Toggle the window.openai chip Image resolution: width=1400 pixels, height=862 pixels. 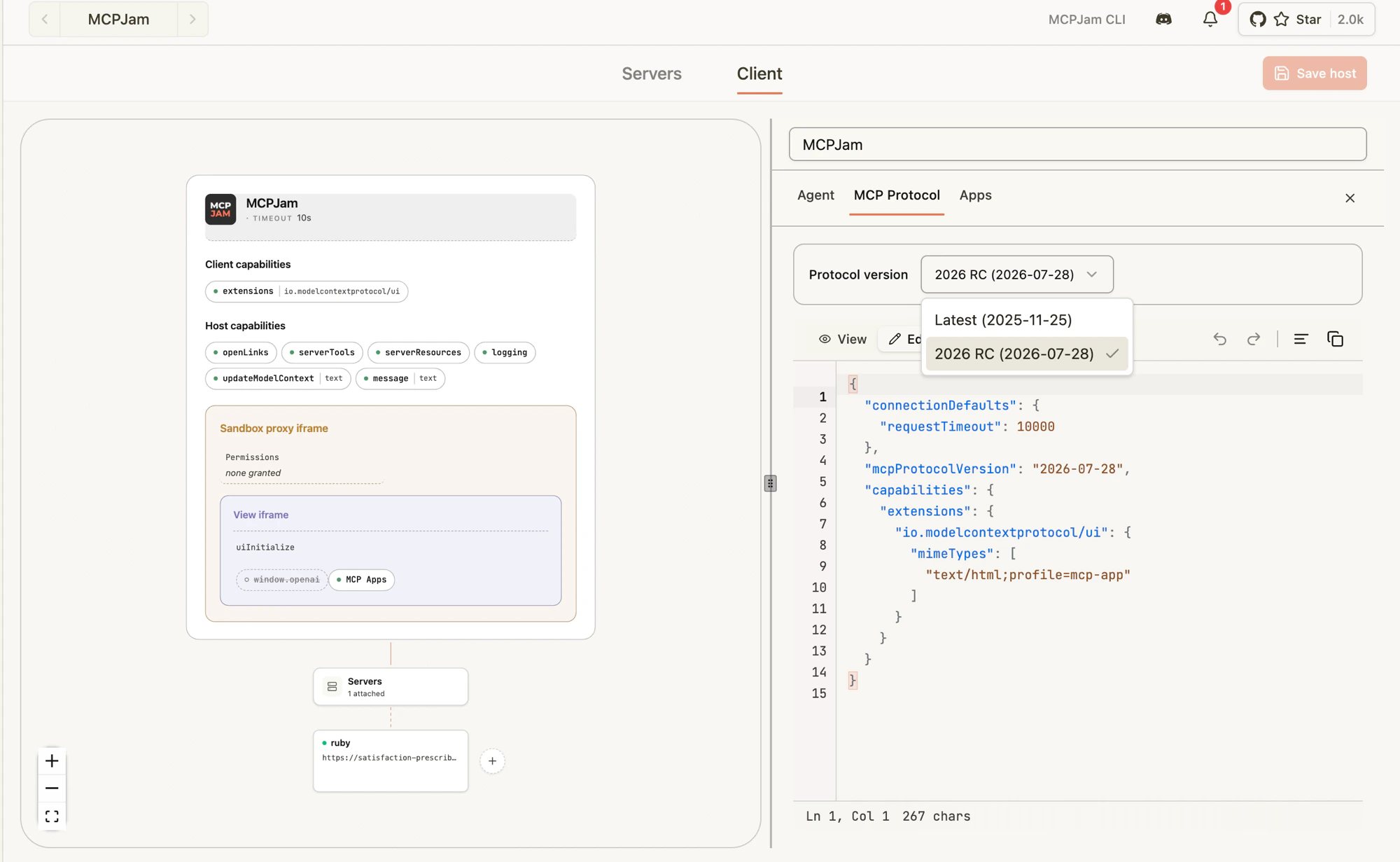(x=281, y=580)
